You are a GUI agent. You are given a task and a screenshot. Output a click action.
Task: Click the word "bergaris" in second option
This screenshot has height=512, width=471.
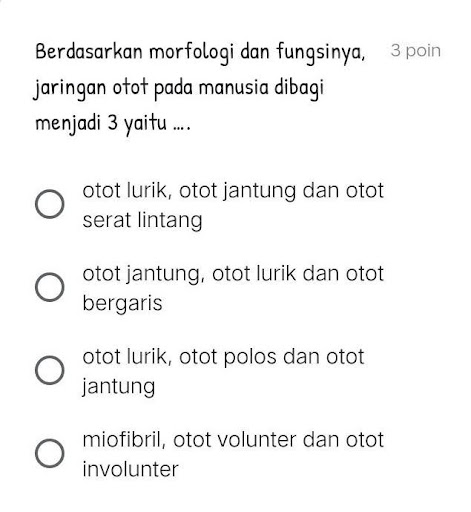pyautogui.click(x=122, y=304)
